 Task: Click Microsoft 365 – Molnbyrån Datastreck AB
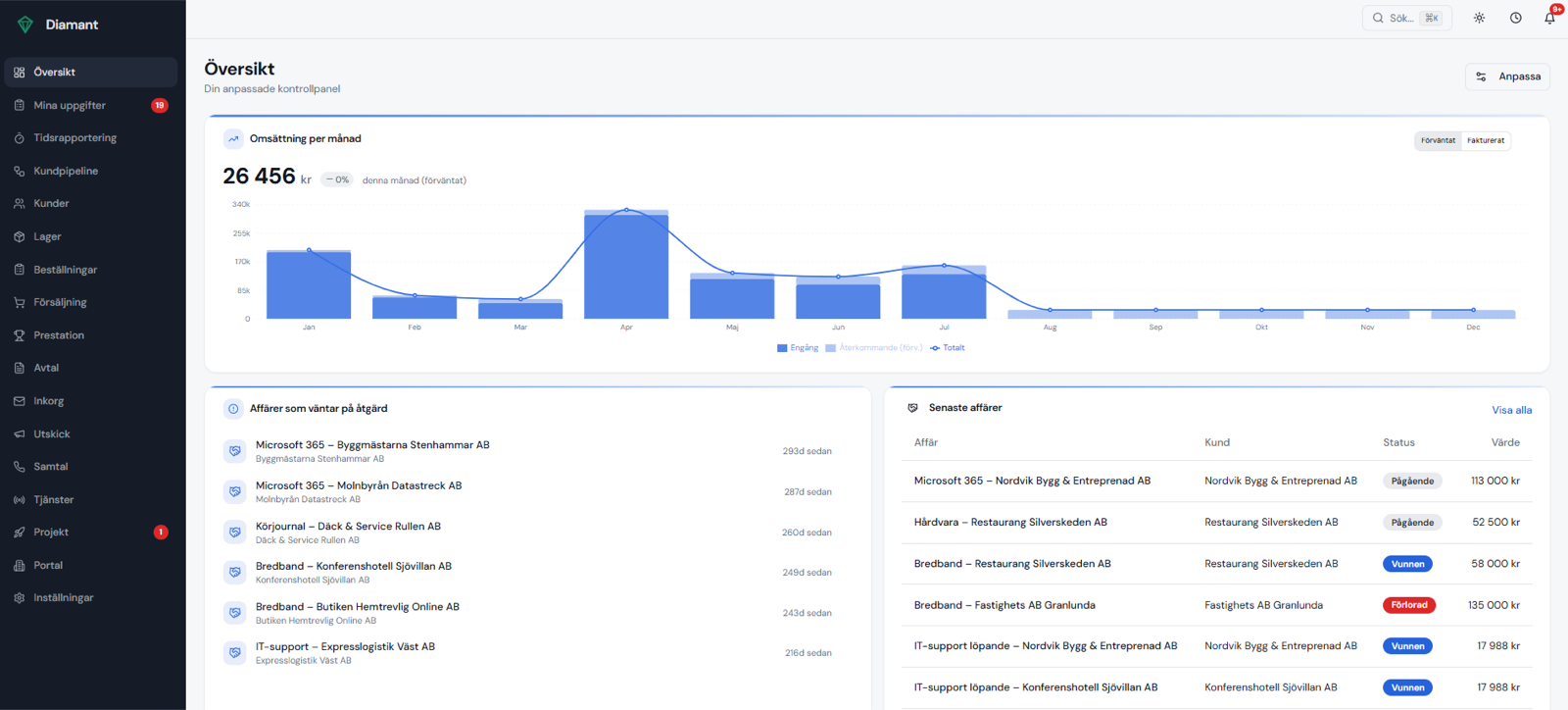pyautogui.click(x=529, y=491)
